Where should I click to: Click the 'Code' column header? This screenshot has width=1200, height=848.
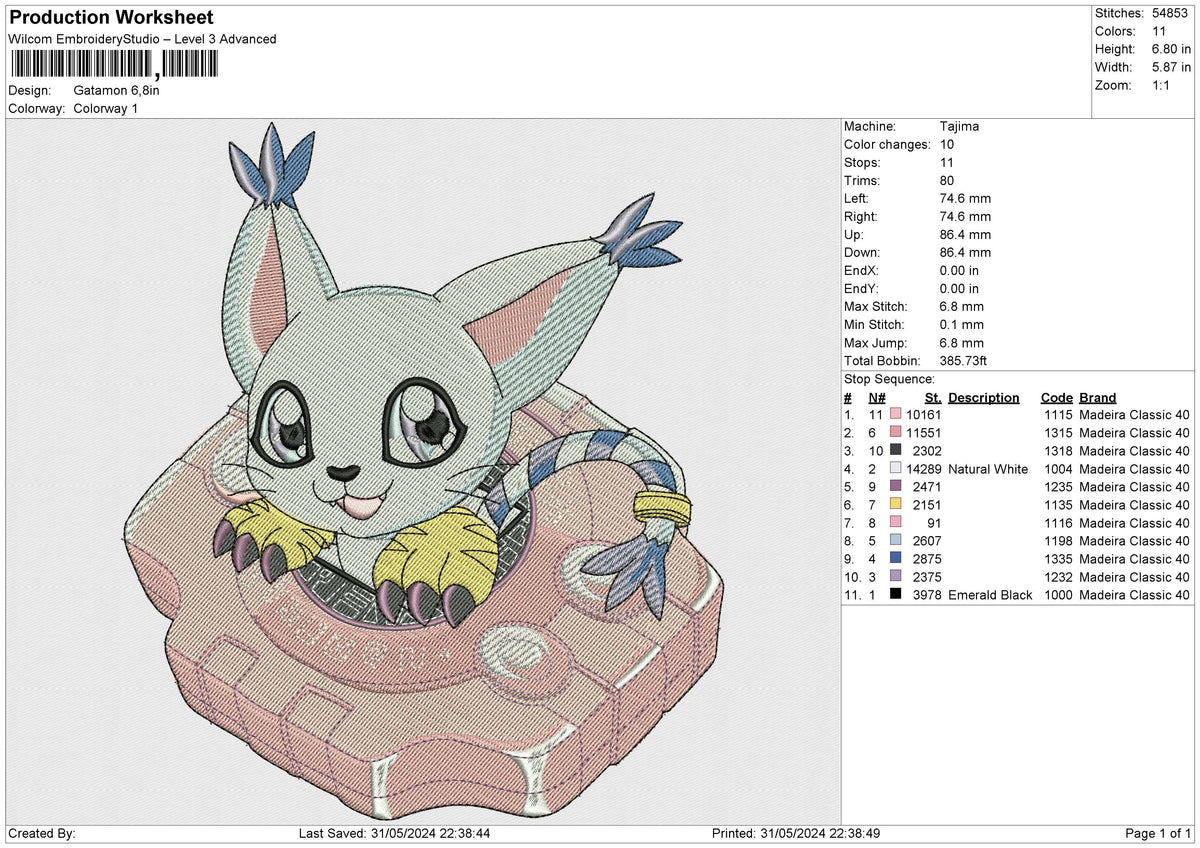click(1056, 397)
